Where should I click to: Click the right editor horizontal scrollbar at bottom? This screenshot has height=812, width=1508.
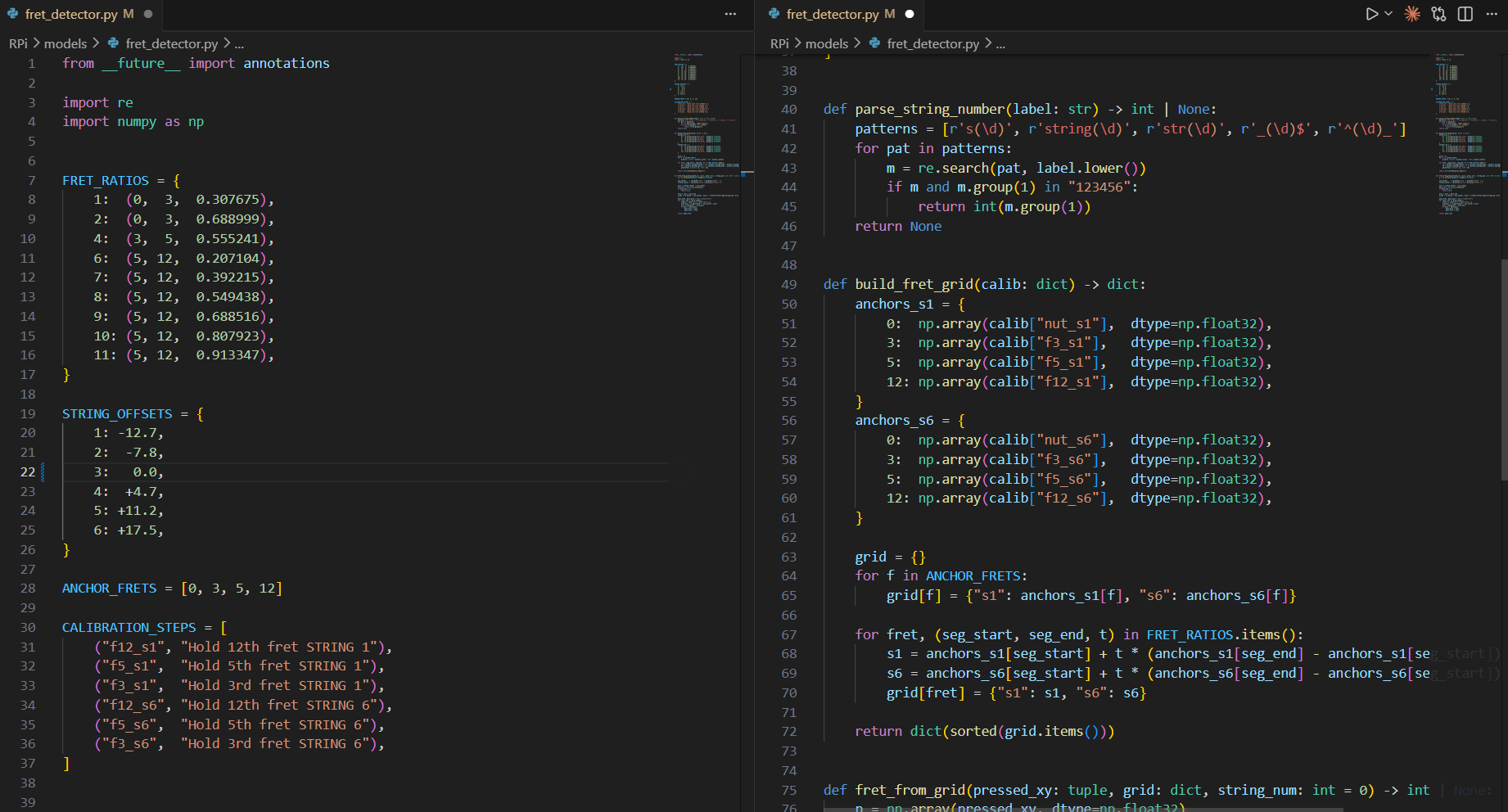pyautogui.click(x=1082, y=809)
